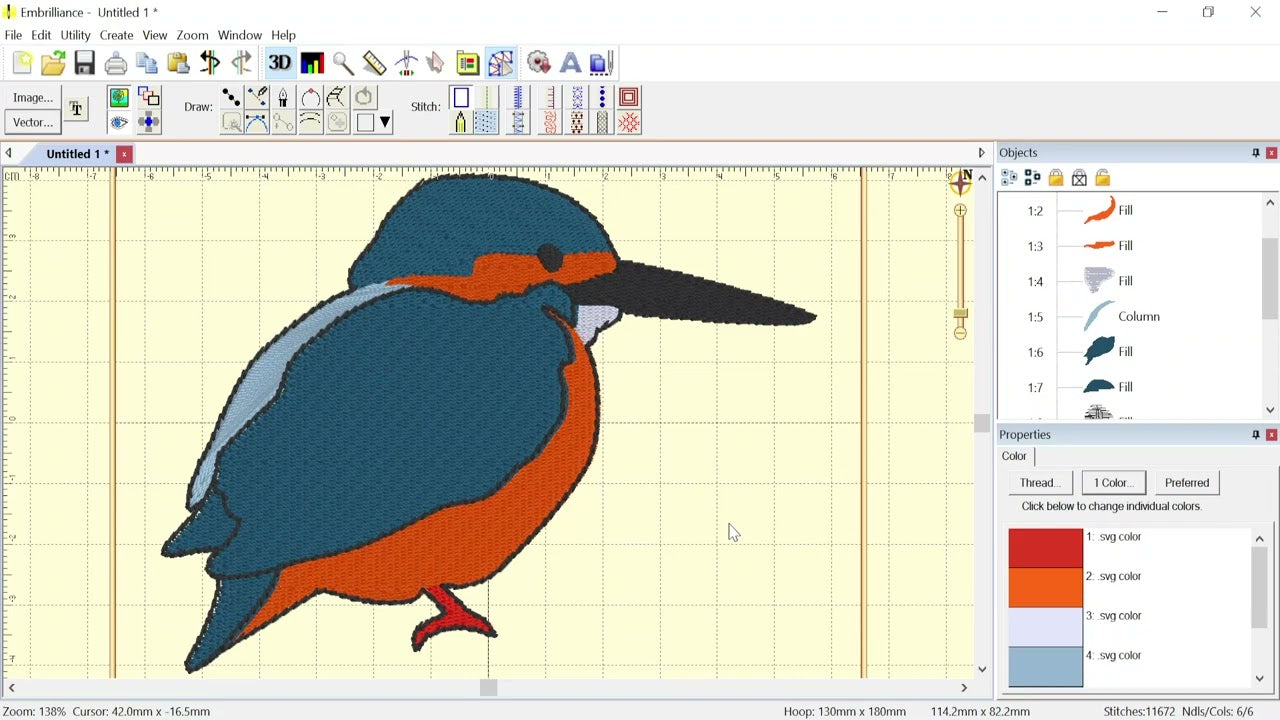Click the Vector... button
This screenshot has height=720, width=1280.
point(31,122)
